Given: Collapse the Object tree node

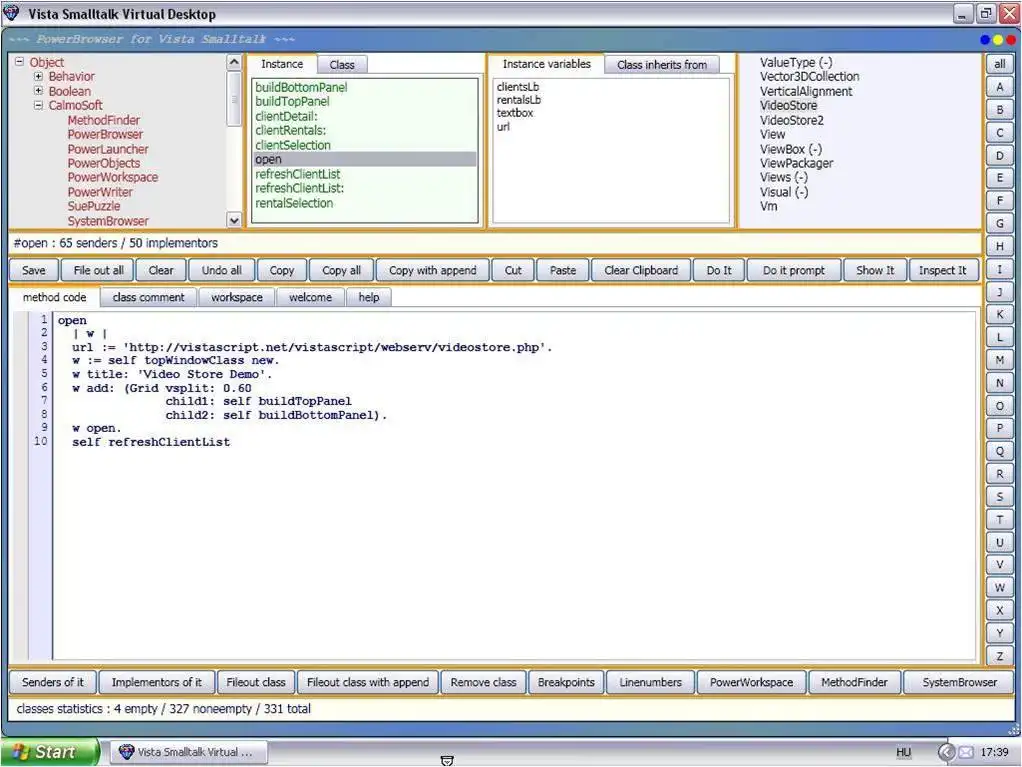Looking at the screenshot, I should pyautogui.click(x=20, y=62).
